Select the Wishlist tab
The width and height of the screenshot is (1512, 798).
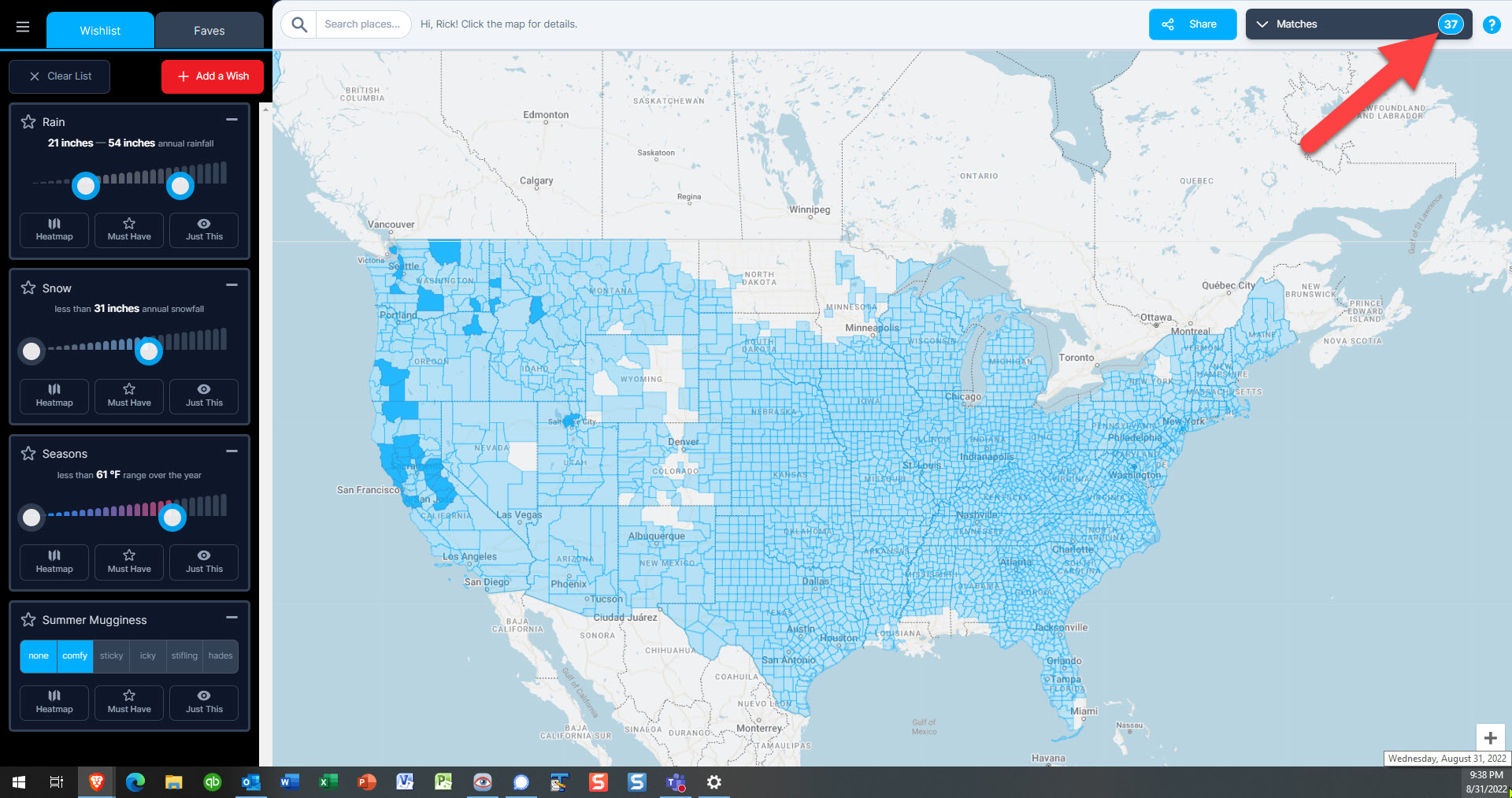click(100, 31)
